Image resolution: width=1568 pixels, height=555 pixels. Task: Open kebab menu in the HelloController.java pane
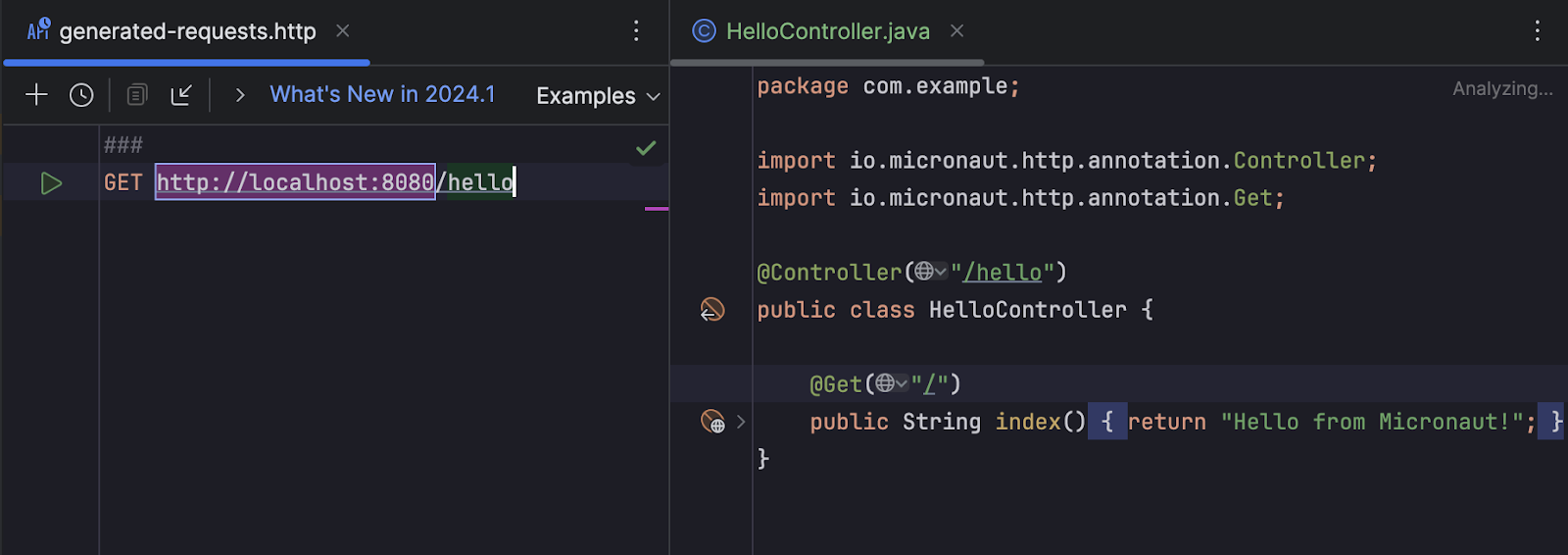tap(1537, 31)
